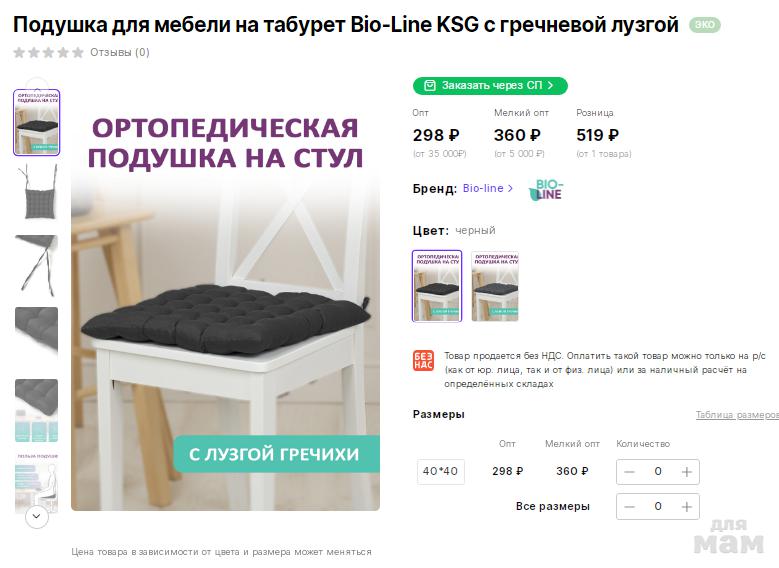Decrease quantity for 40*40 size

629,472
